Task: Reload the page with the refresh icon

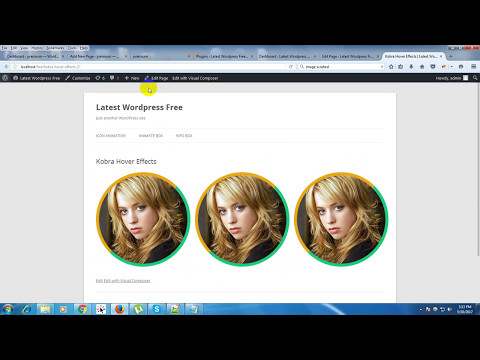Action: point(291,67)
